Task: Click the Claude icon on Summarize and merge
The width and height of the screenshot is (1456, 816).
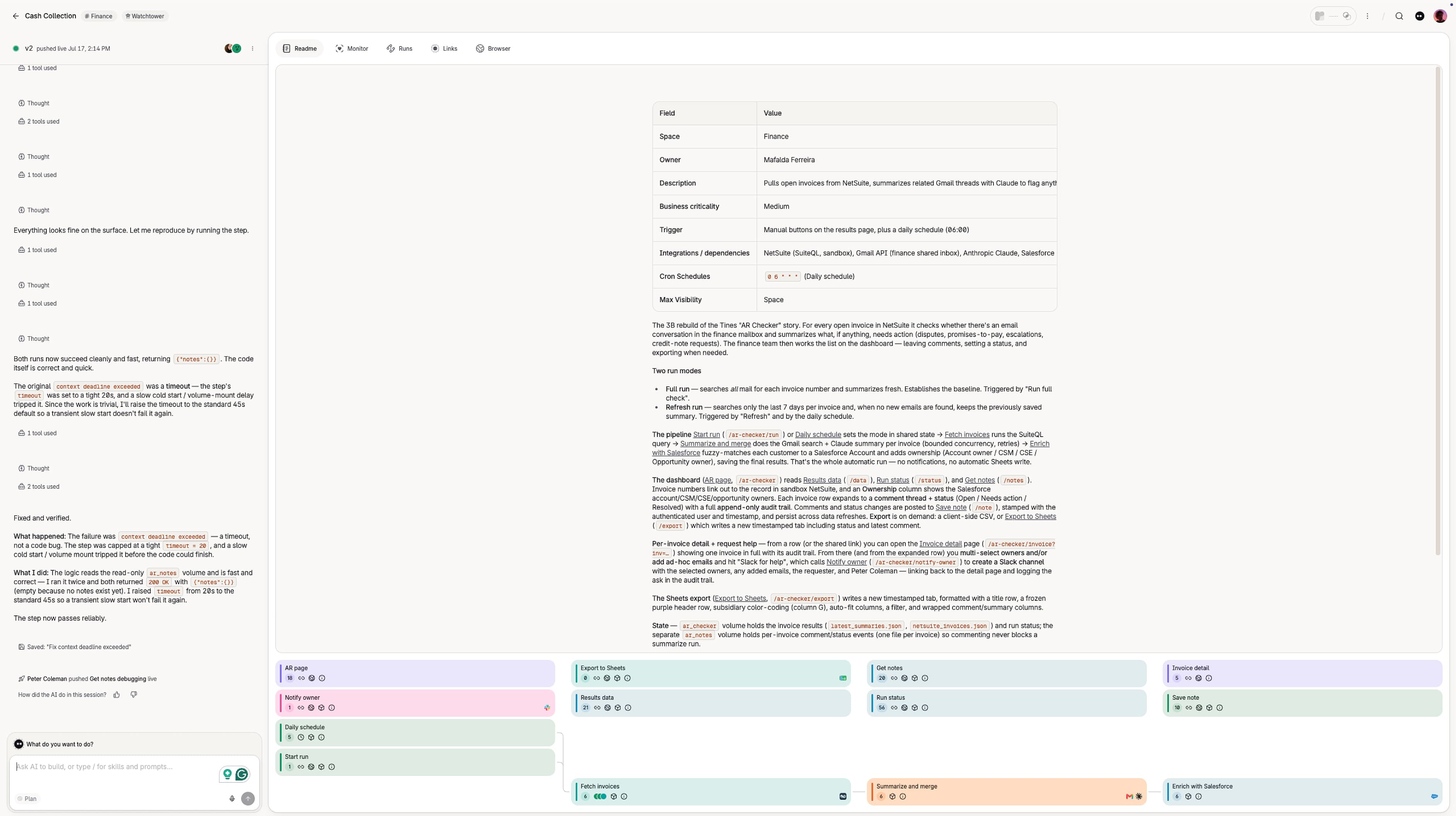Action: (1139, 797)
